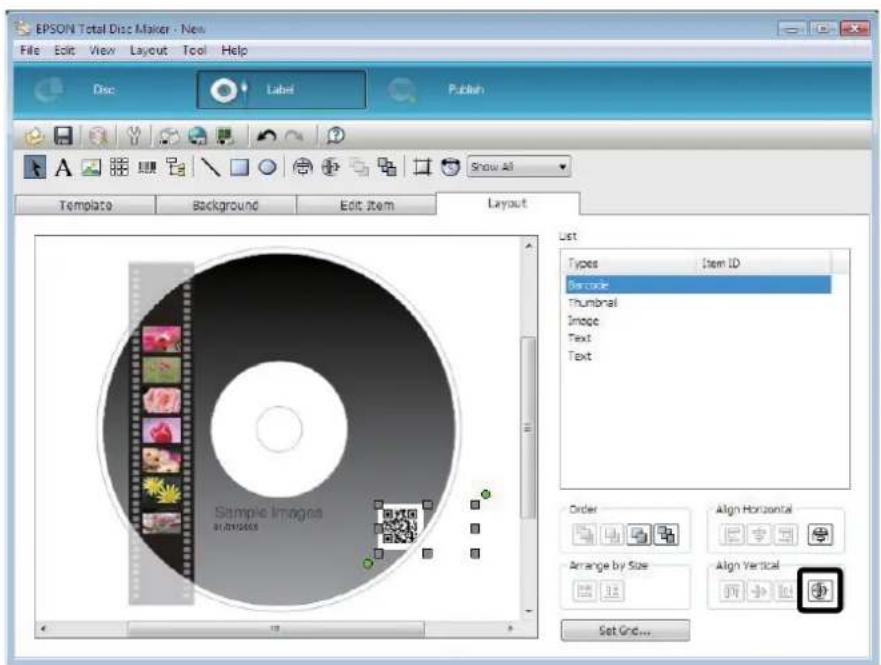
Task: Click the canvas vertical scrollbar thumb
Action: (x=528, y=427)
